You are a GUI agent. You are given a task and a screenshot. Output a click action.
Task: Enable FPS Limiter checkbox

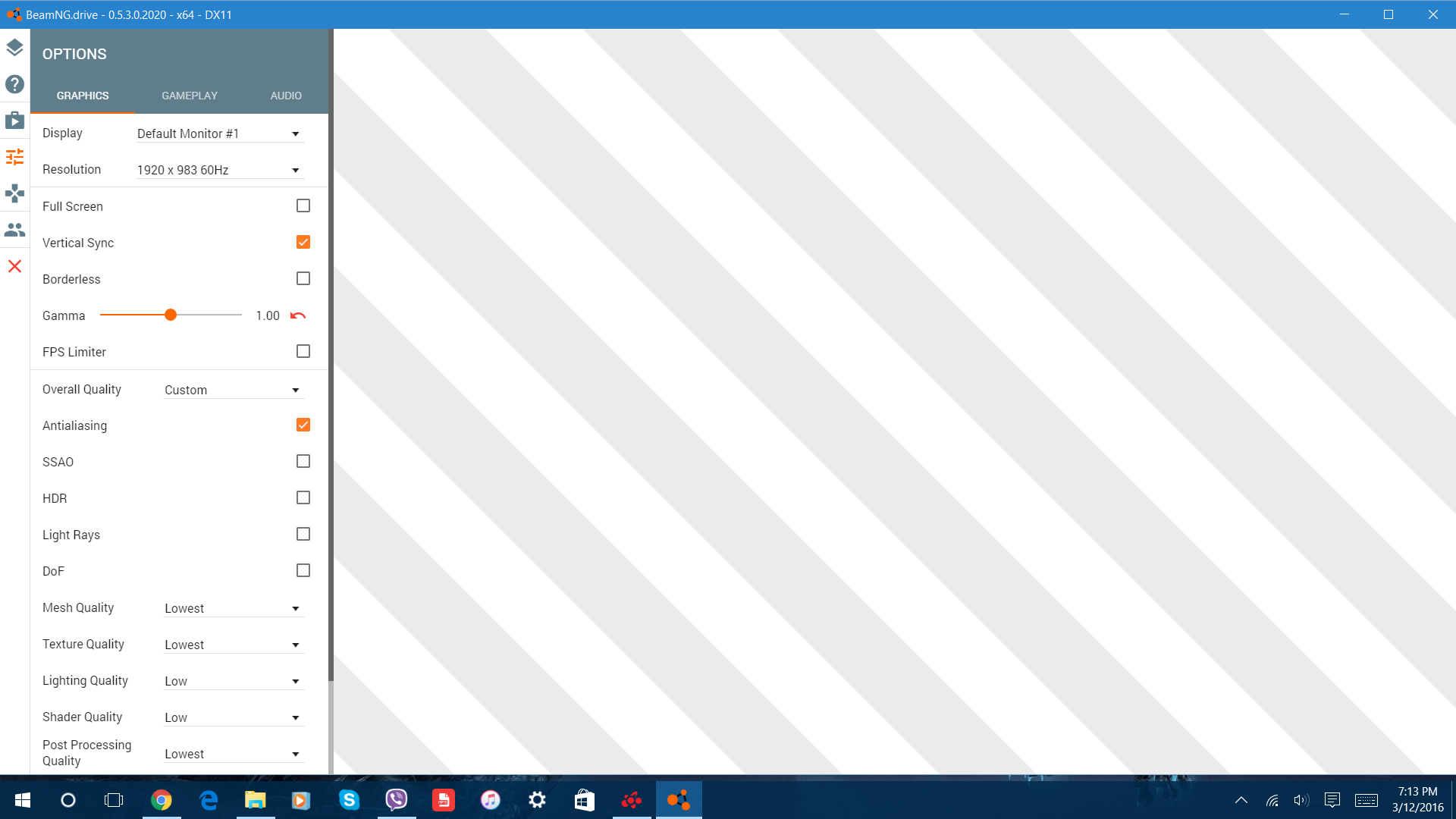(x=303, y=351)
